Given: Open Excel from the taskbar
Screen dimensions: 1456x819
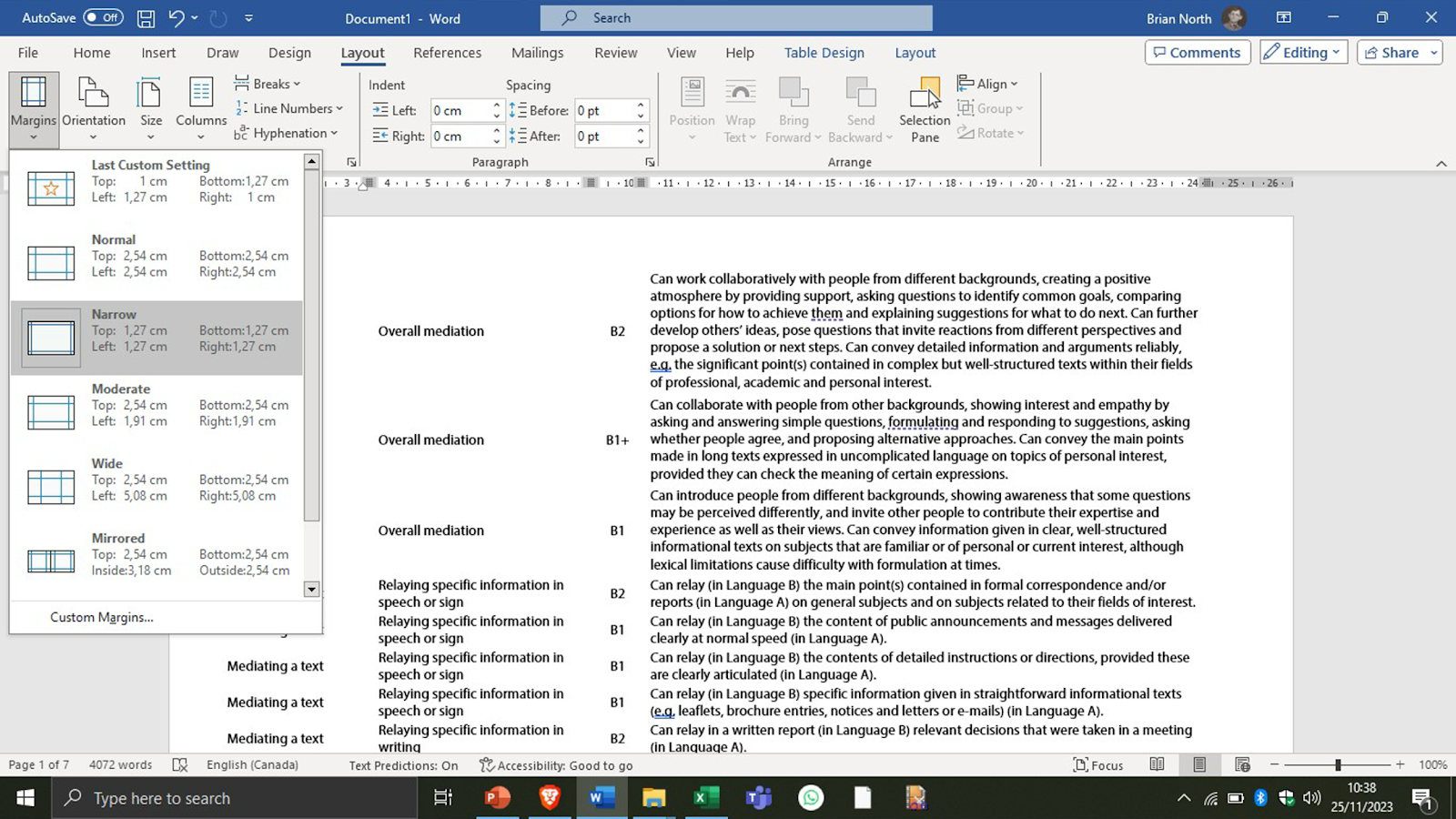Looking at the screenshot, I should tap(705, 798).
